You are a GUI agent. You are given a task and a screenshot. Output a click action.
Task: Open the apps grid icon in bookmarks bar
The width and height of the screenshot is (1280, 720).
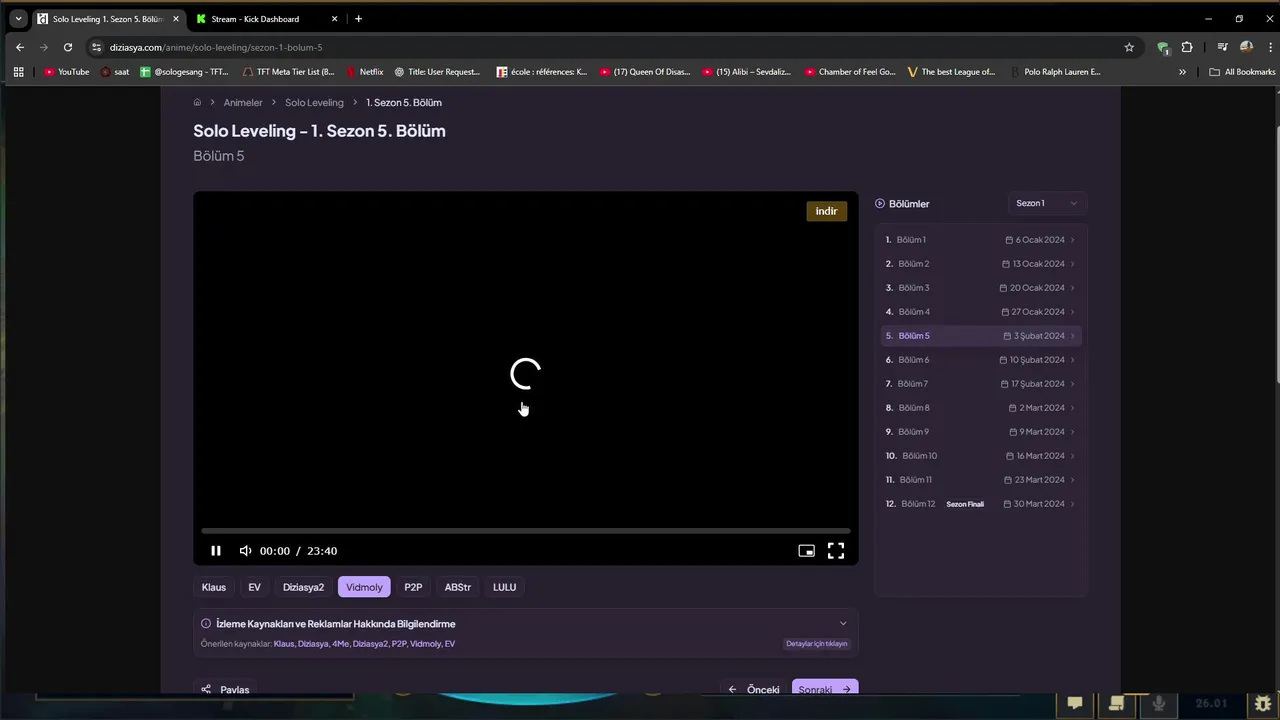[18, 72]
